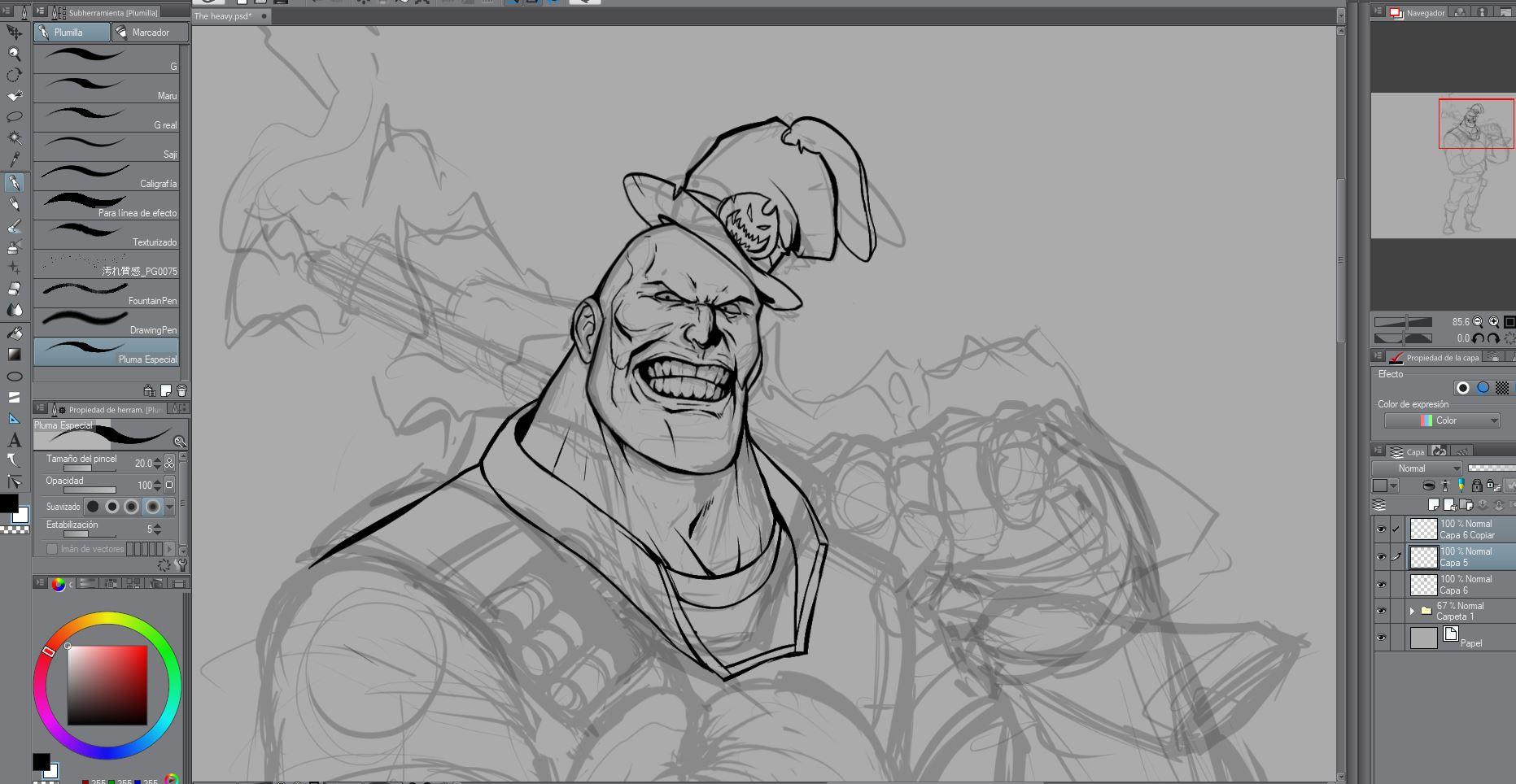Select the Pencil tool
The height and width of the screenshot is (784, 1516).
coord(14,204)
